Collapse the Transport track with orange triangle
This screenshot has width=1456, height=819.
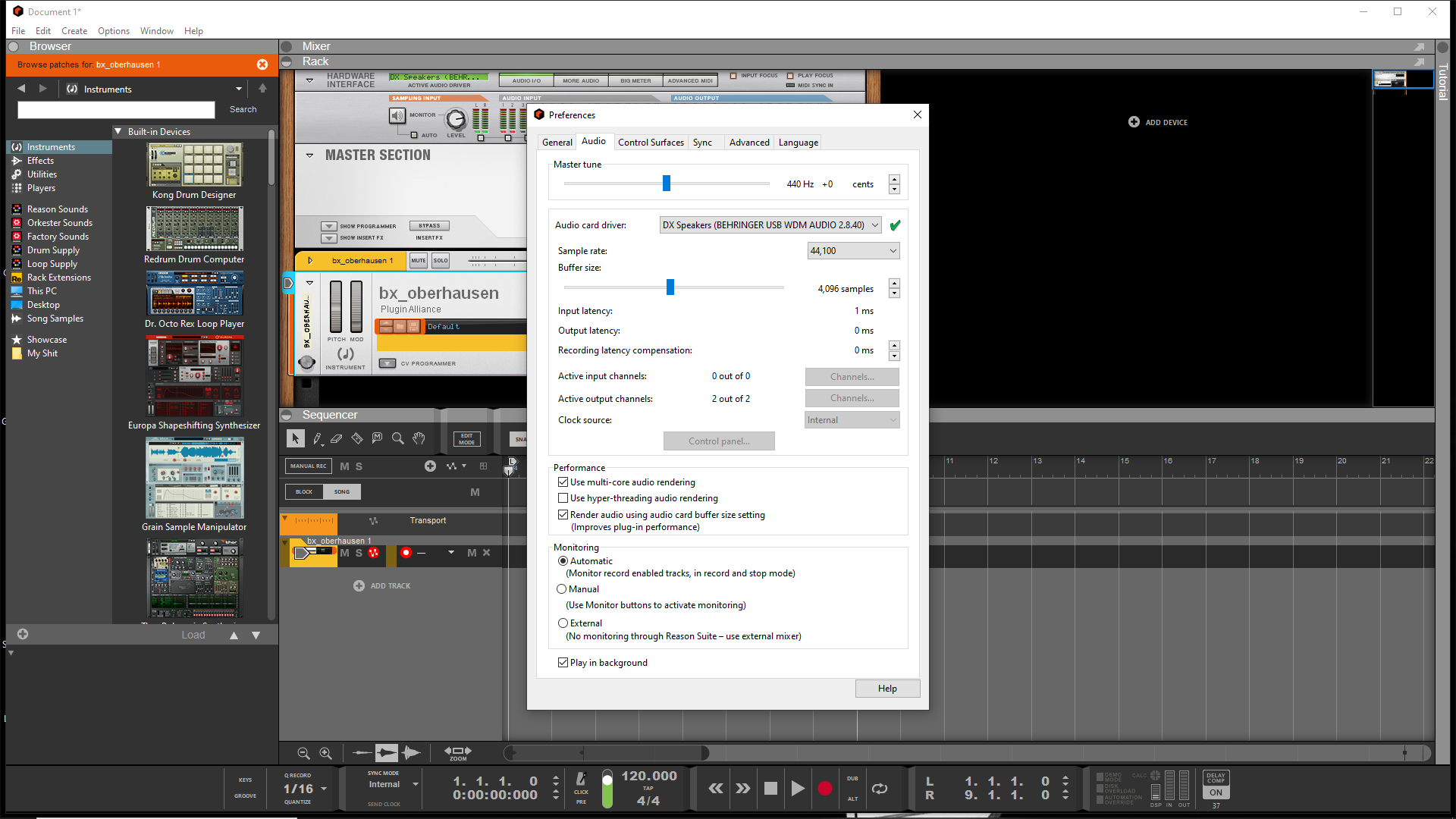pyautogui.click(x=284, y=519)
